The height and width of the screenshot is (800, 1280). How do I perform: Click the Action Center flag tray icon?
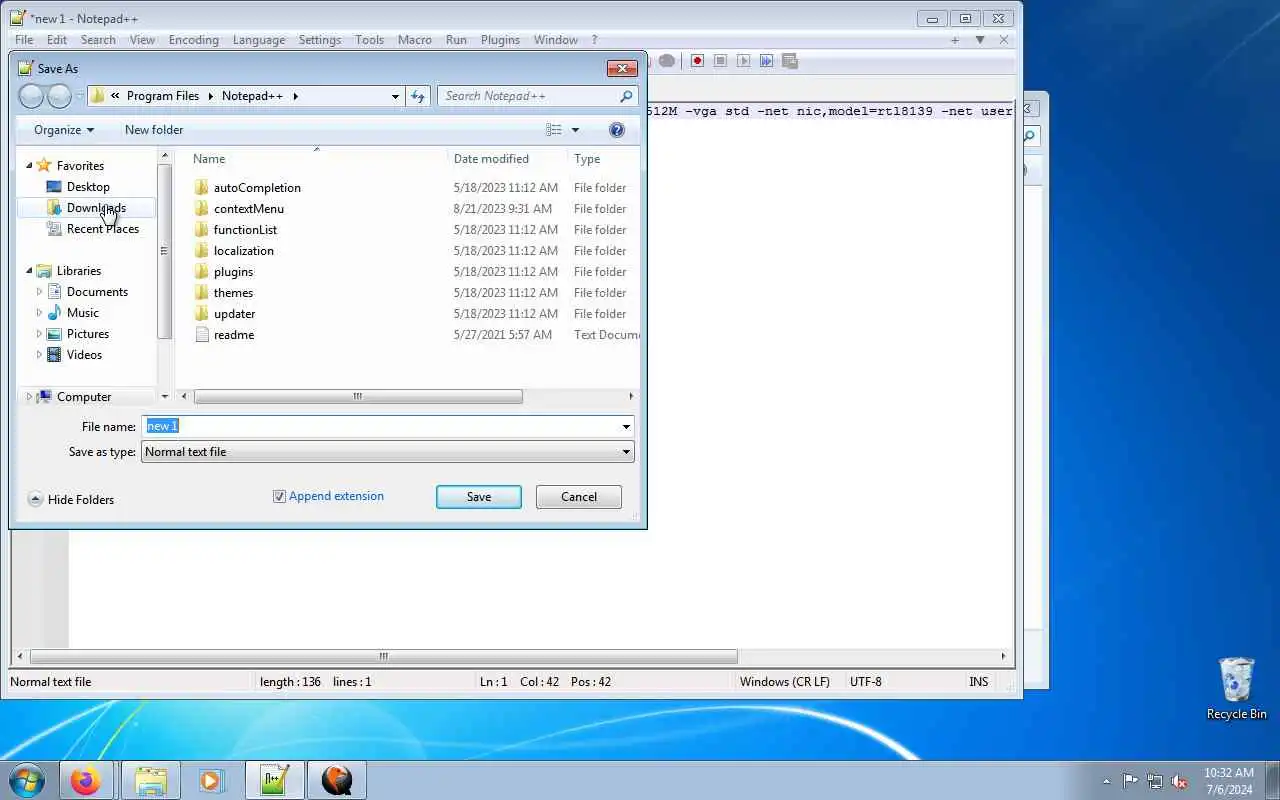pyautogui.click(x=1130, y=781)
